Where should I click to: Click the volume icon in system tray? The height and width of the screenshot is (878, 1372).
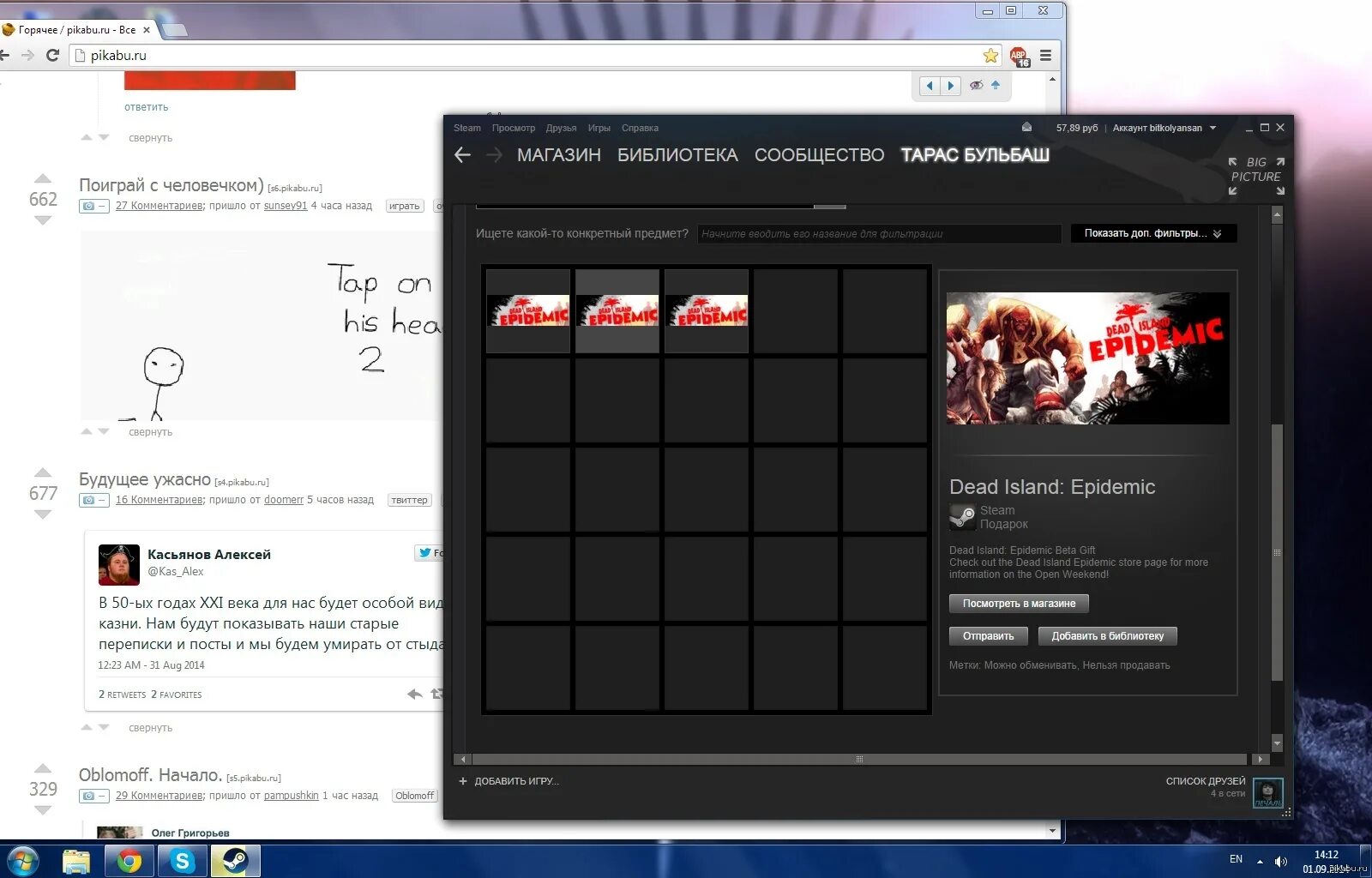click(x=1281, y=862)
